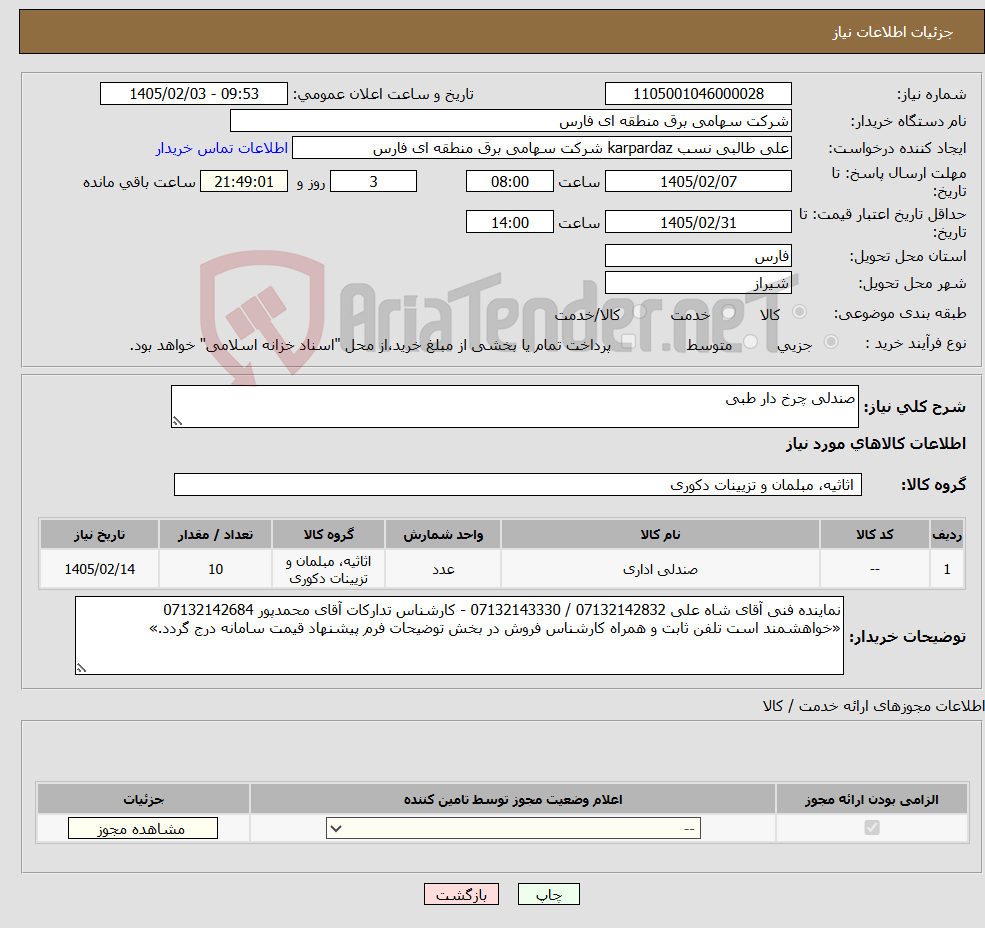The width and height of the screenshot is (985, 928).
Task: Open اطلاعات تماس خریدار link
Action: 222,148
